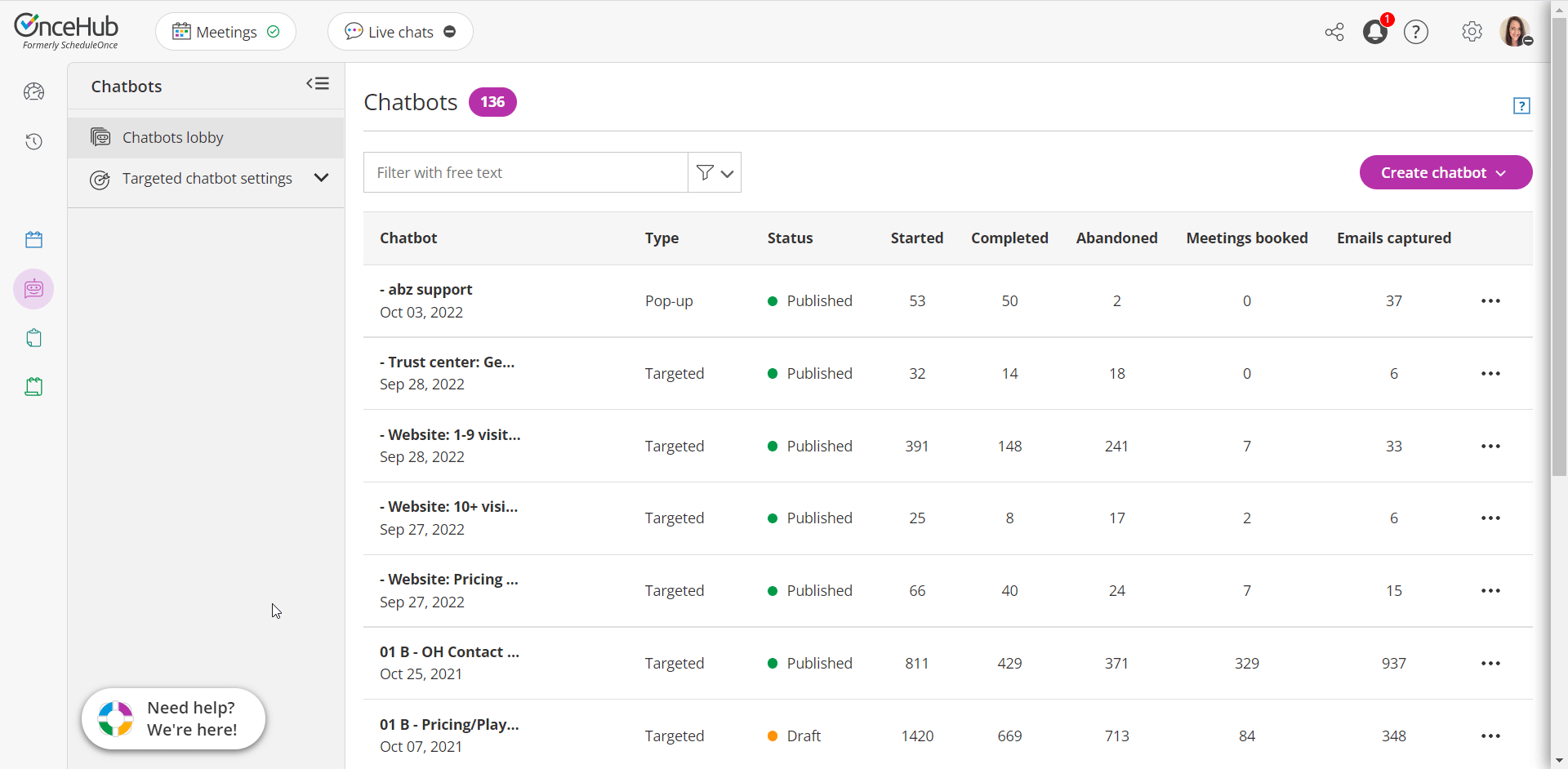1568x769 pixels.
Task: Select the chatbot icon in left rail
Action: 33,289
